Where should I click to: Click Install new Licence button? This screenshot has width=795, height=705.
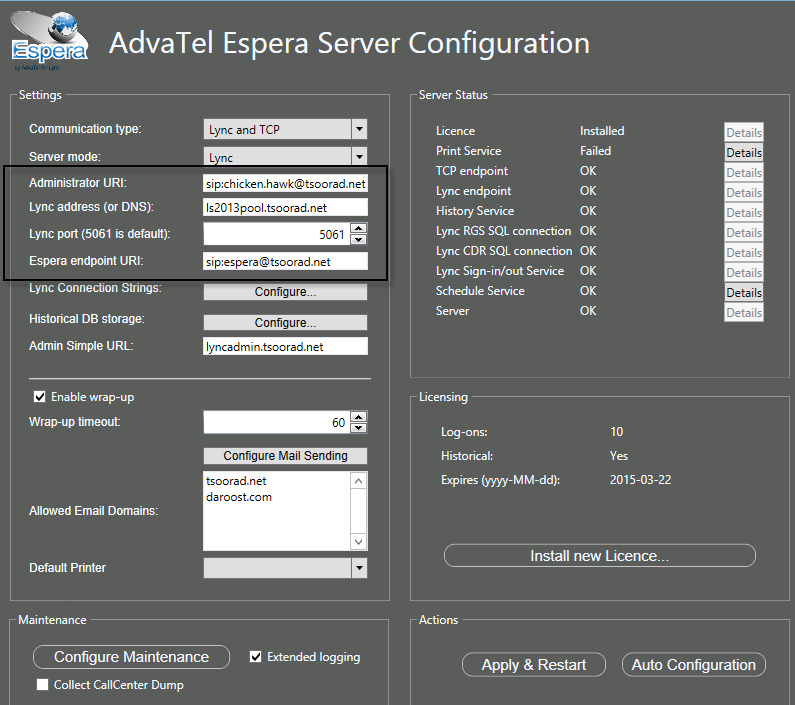click(x=600, y=556)
